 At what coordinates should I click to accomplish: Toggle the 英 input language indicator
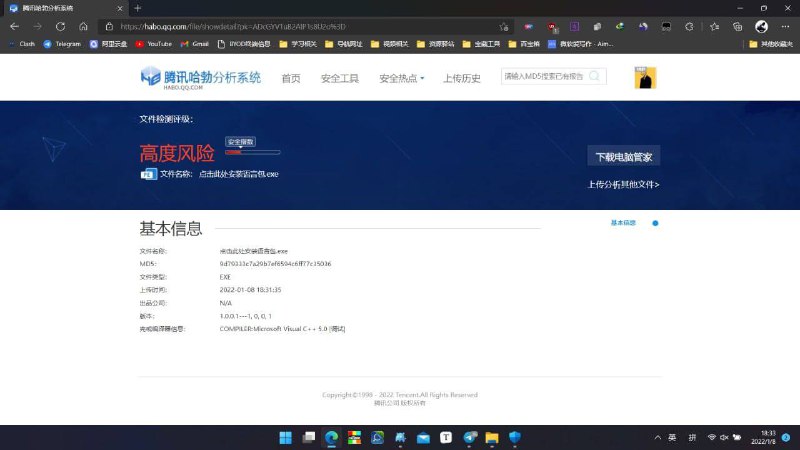tap(672, 437)
